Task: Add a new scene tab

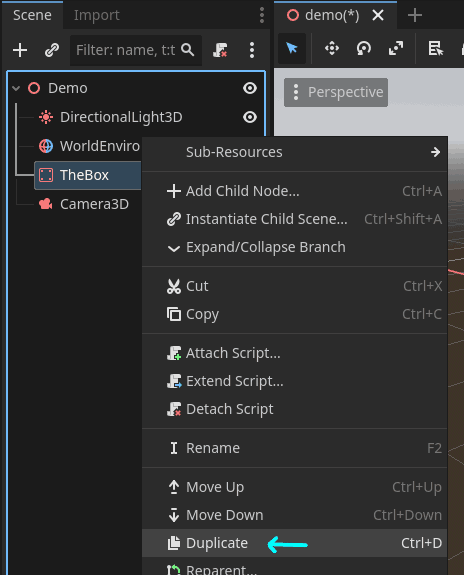Action: pyautogui.click(x=415, y=15)
